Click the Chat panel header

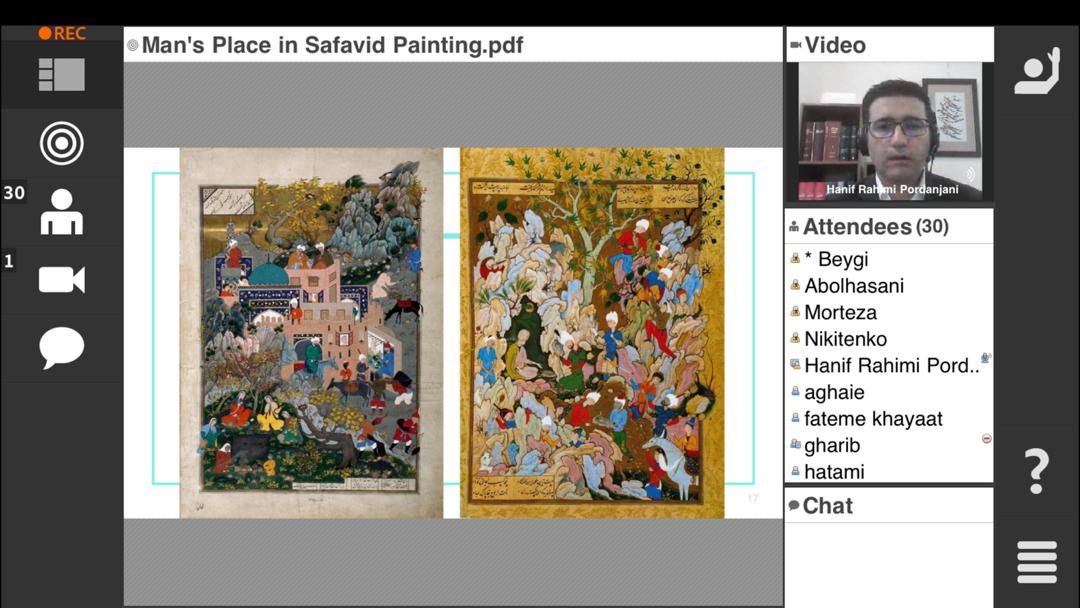(x=889, y=506)
